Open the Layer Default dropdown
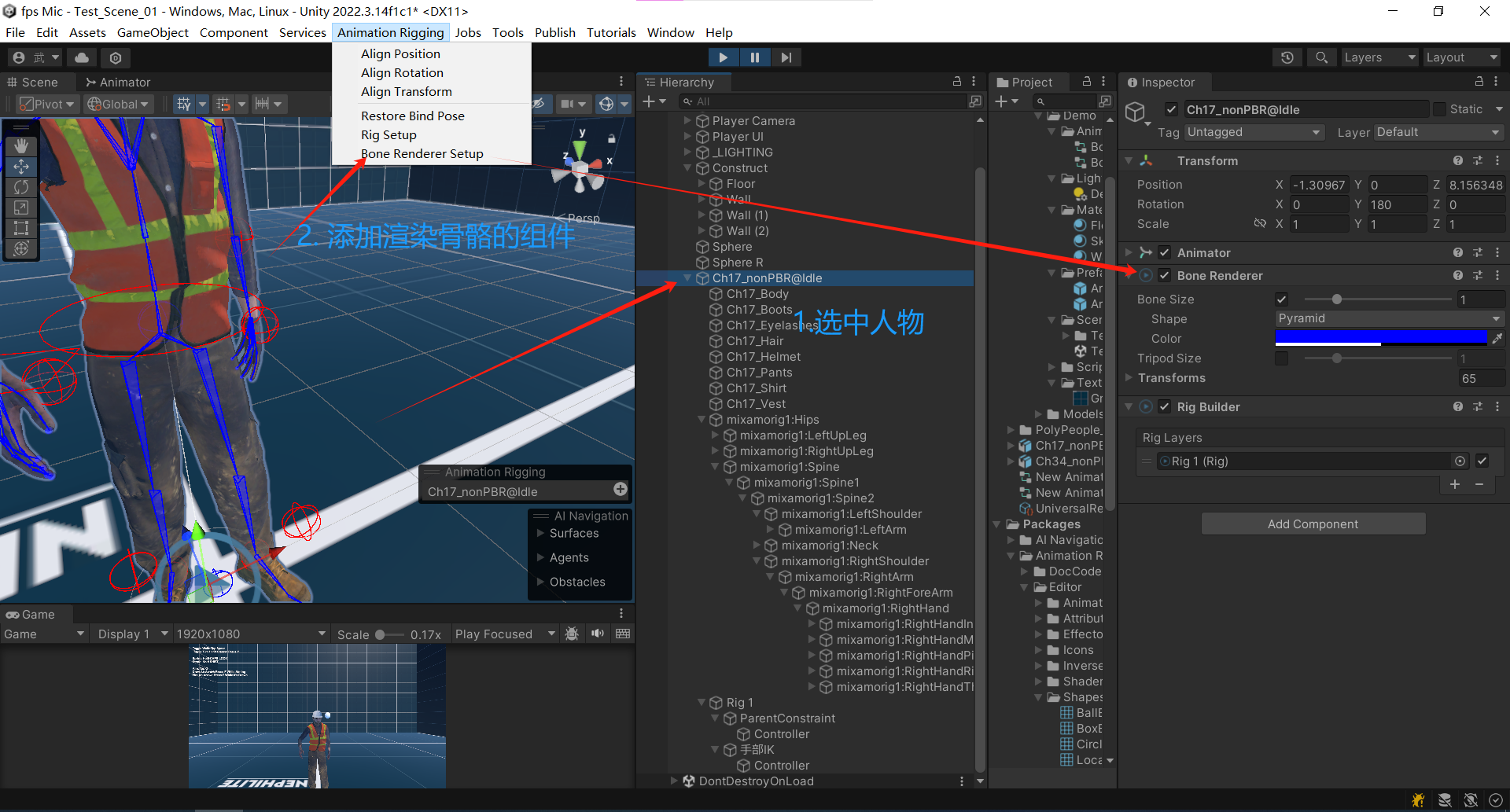This screenshot has width=1510, height=812. pos(1438,132)
